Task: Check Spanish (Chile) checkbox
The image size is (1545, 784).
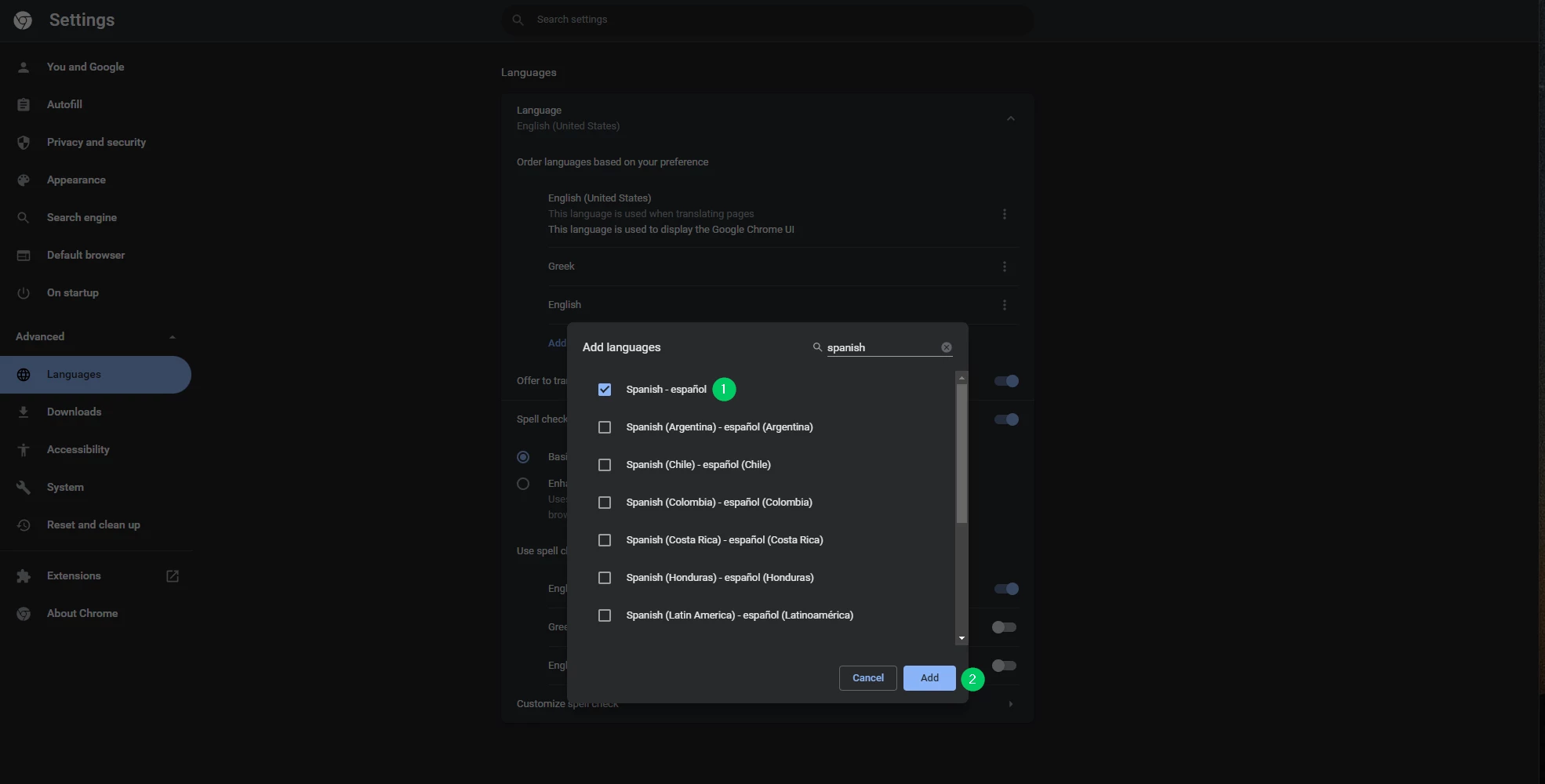Action: (605, 465)
